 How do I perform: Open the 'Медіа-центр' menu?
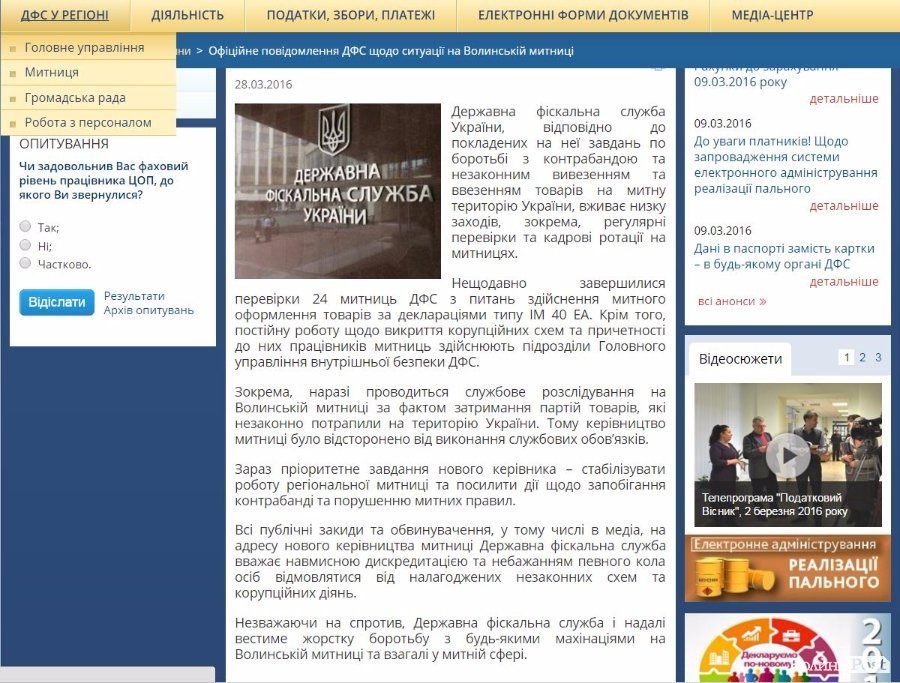772,15
